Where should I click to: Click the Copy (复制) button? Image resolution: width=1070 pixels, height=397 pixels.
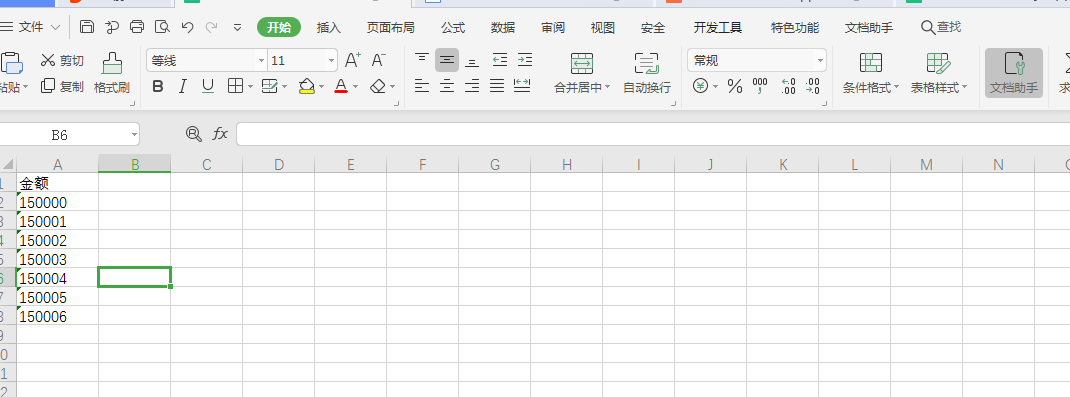point(62,87)
